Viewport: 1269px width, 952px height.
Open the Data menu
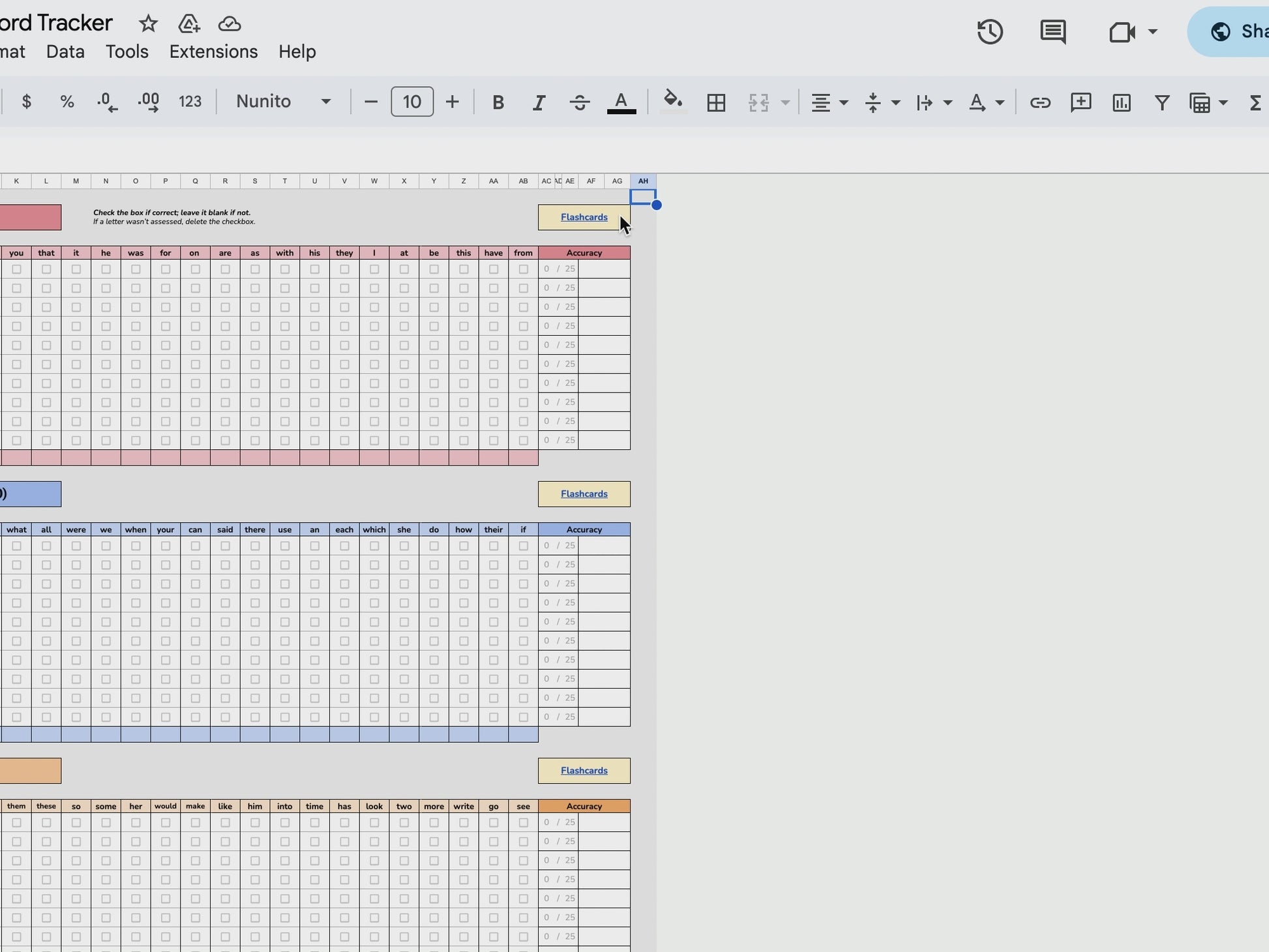65,52
